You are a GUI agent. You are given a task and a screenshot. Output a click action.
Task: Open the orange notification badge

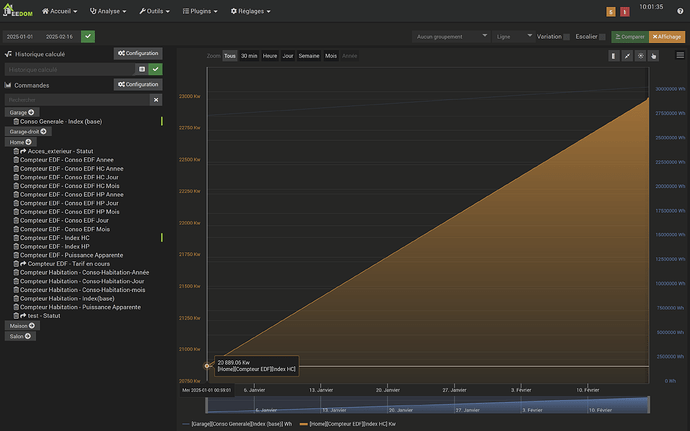pos(611,12)
